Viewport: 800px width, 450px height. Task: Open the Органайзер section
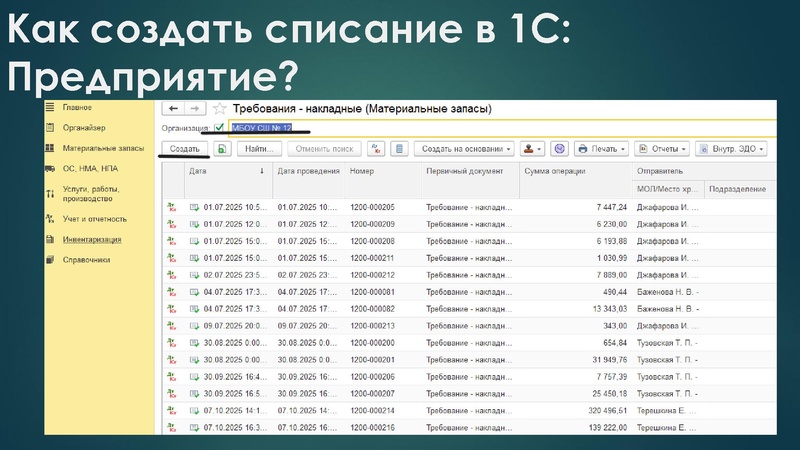pyautogui.click(x=84, y=128)
